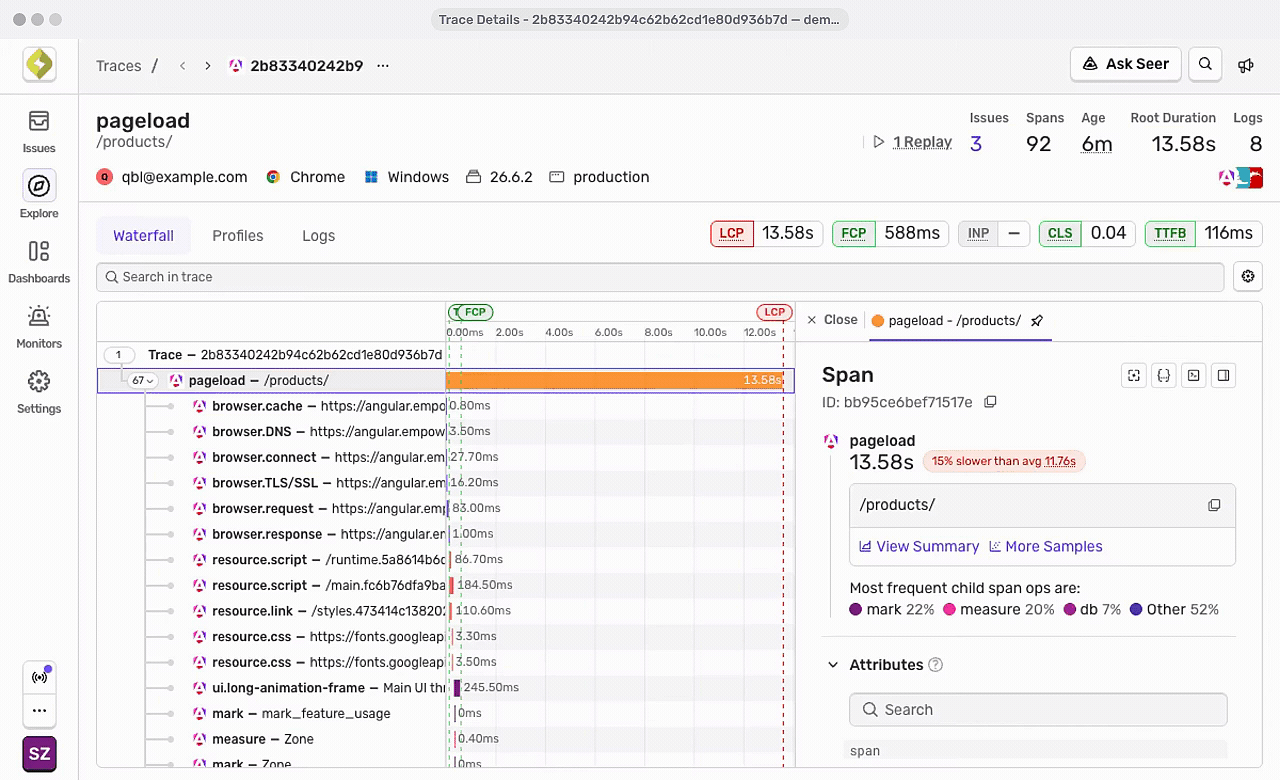The width and height of the screenshot is (1280, 780).
Task: Switch to the Waterfall tab
Action: click(x=143, y=236)
